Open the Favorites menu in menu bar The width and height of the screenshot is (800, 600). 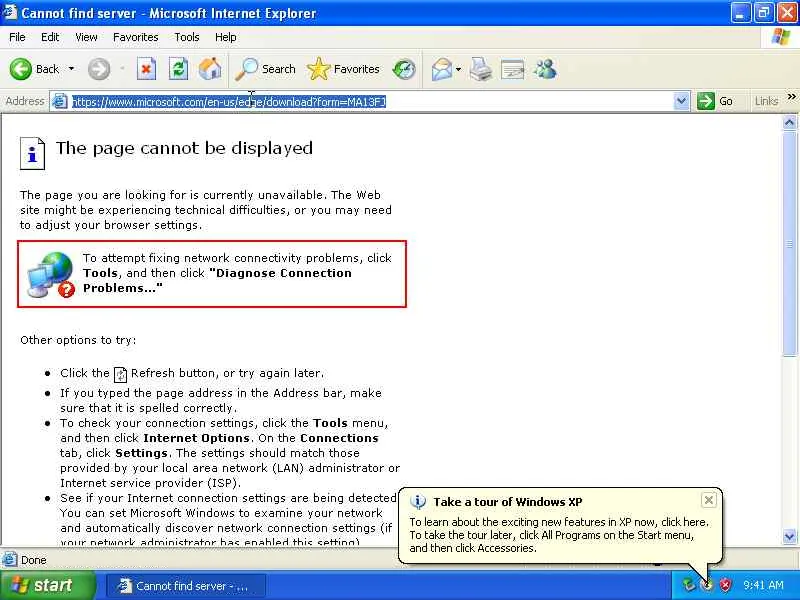pos(136,37)
